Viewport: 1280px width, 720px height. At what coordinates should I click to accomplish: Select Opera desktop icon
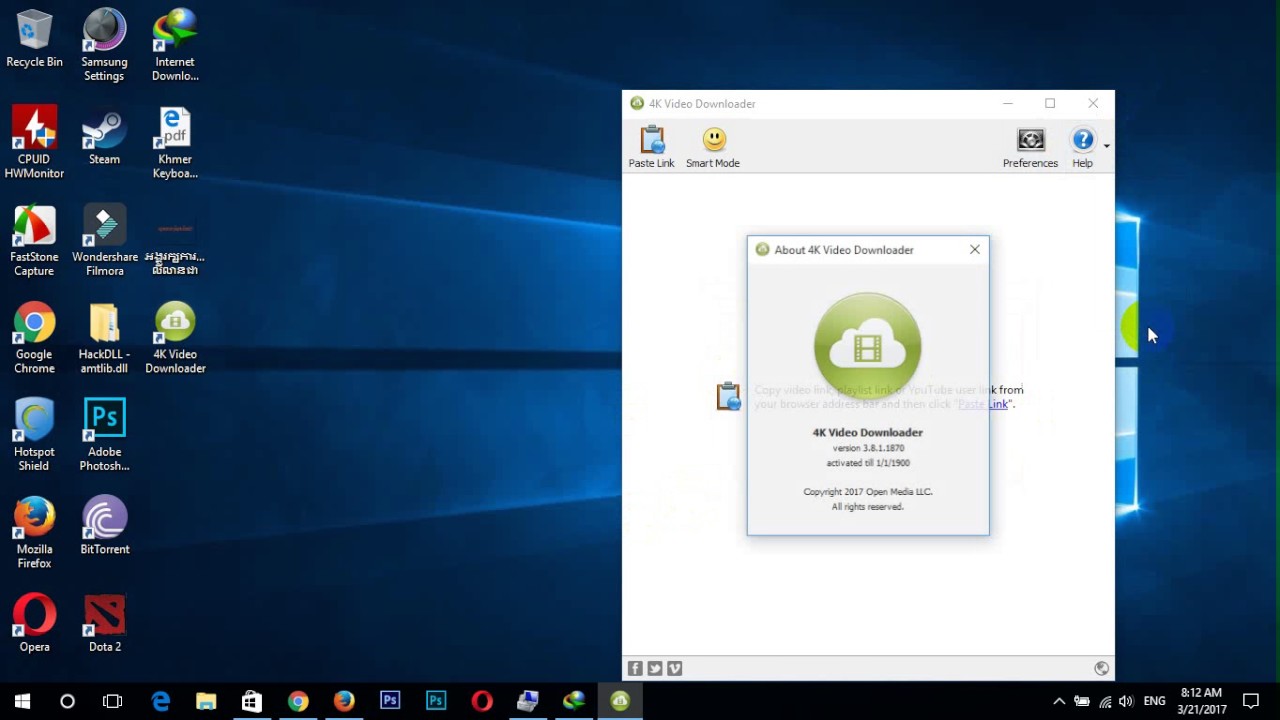click(x=34, y=624)
